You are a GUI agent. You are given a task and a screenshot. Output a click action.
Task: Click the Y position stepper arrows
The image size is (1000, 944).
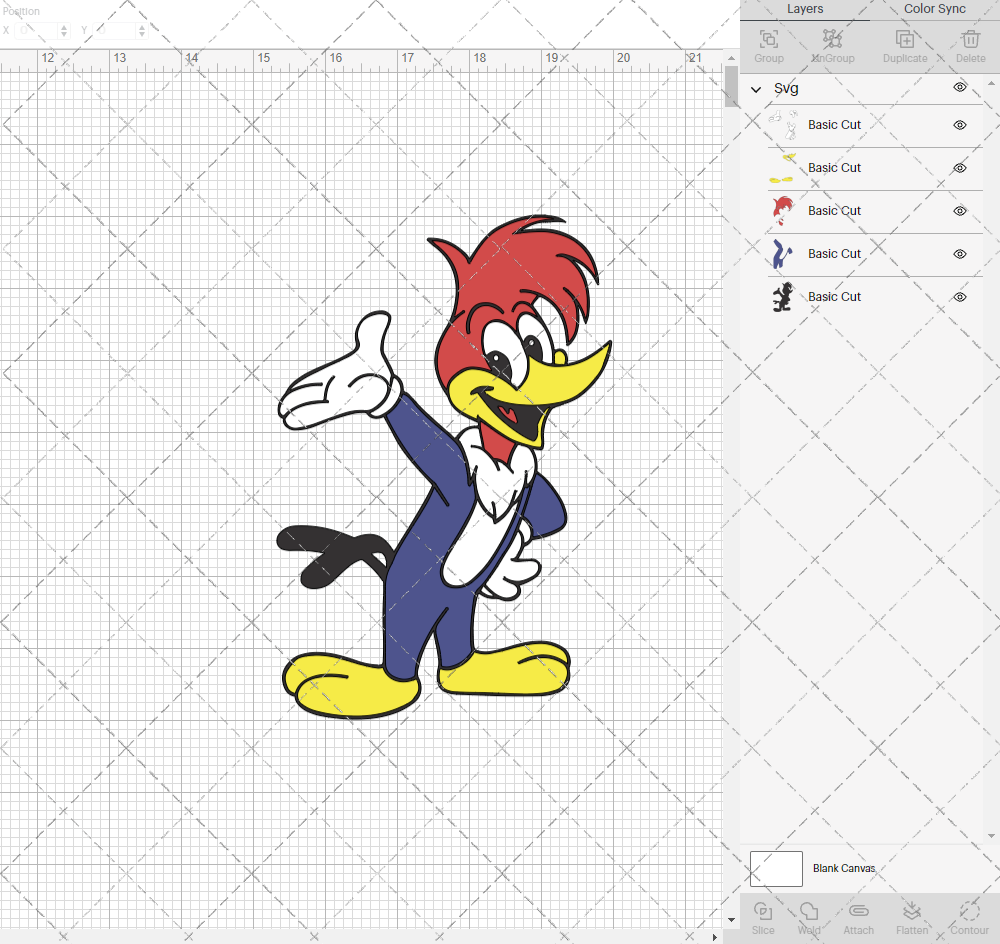click(x=142, y=30)
